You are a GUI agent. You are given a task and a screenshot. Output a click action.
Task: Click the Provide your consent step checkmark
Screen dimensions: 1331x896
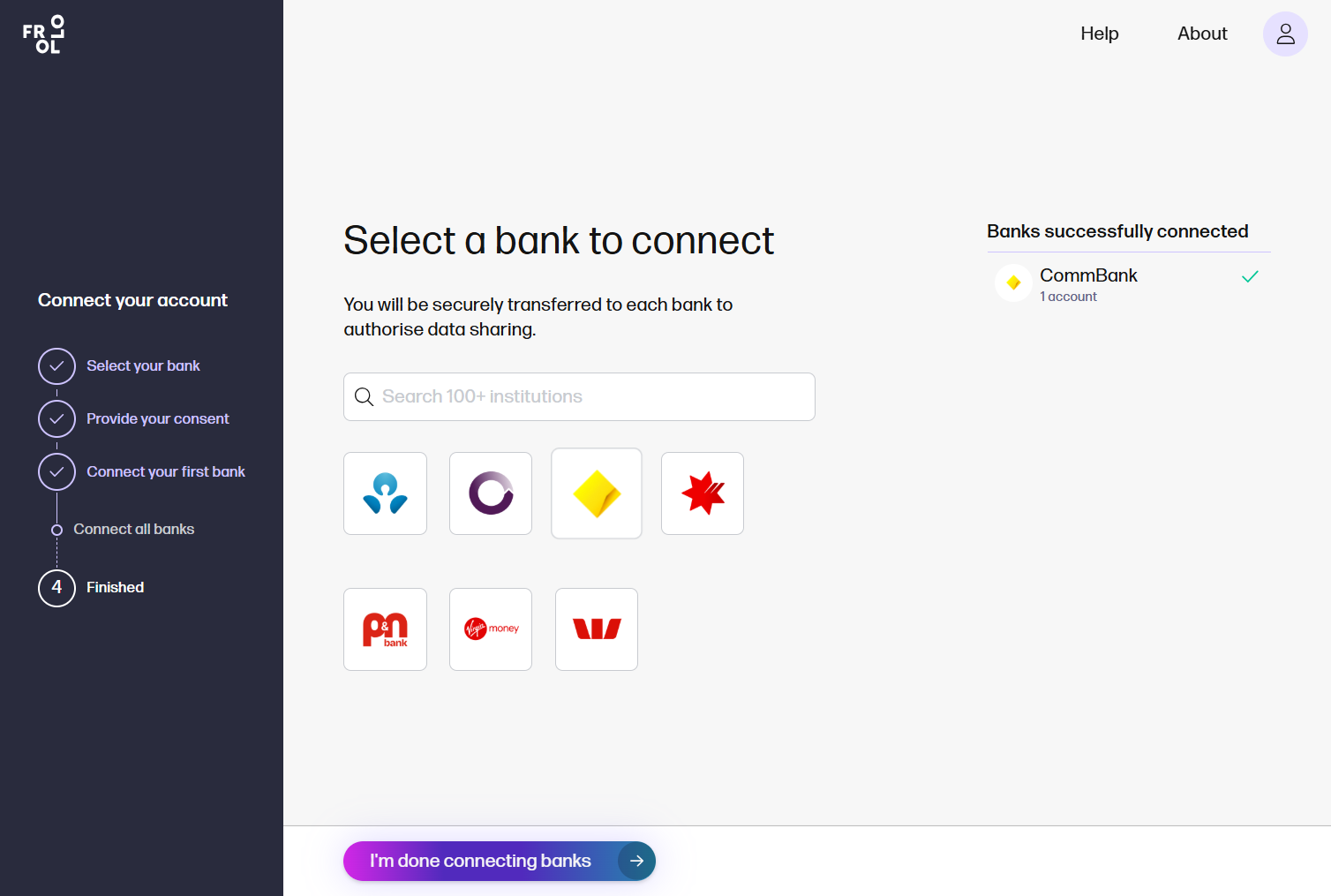(x=56, y=419)
